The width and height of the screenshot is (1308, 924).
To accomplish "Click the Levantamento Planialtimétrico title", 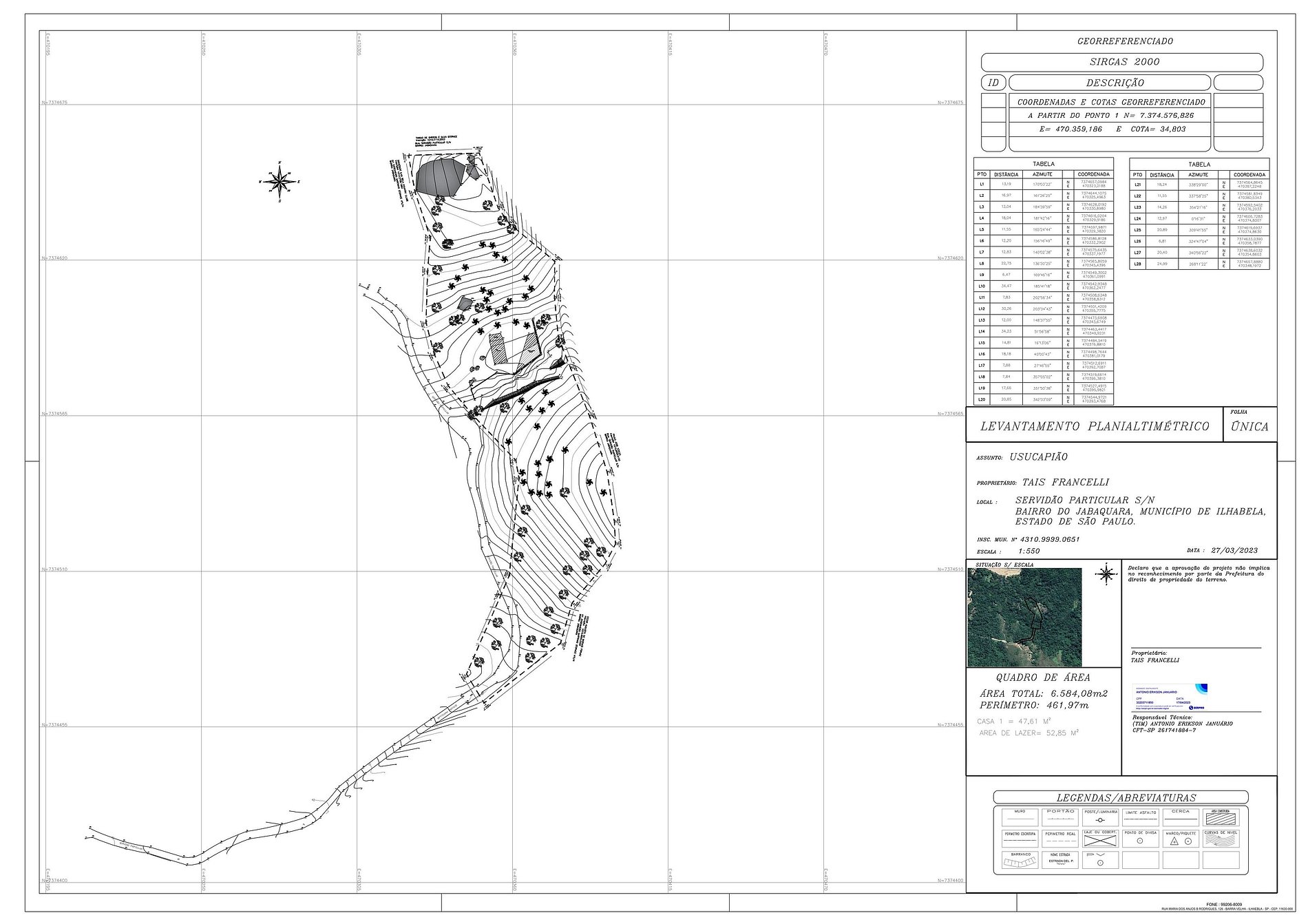I will (x=1094, y=426).
